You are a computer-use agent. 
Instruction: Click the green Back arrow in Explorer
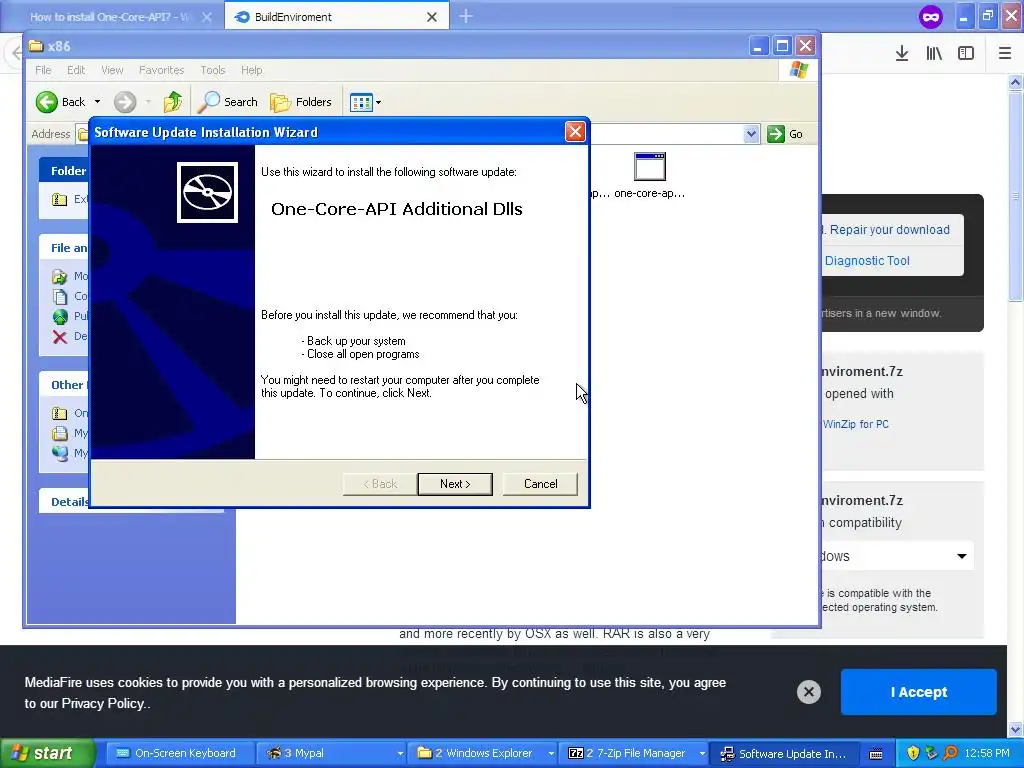47,102
